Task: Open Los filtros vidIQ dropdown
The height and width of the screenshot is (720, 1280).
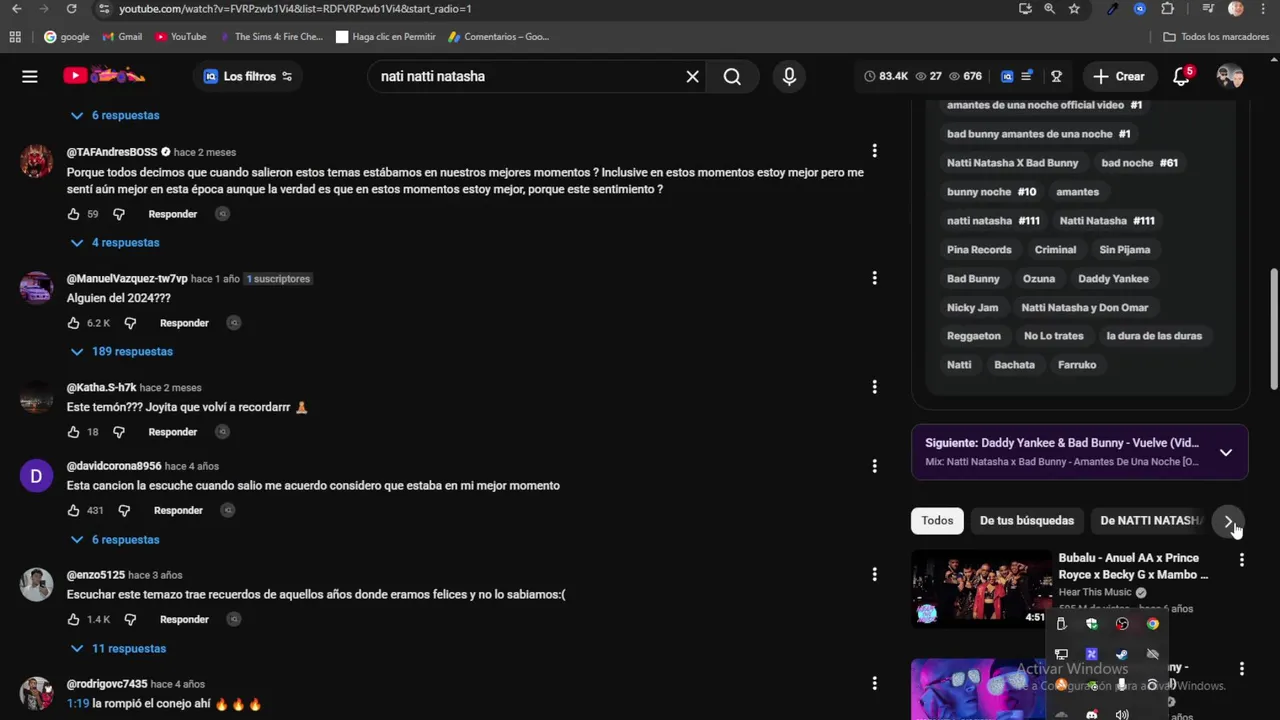Action: click(x=248, y=76)
